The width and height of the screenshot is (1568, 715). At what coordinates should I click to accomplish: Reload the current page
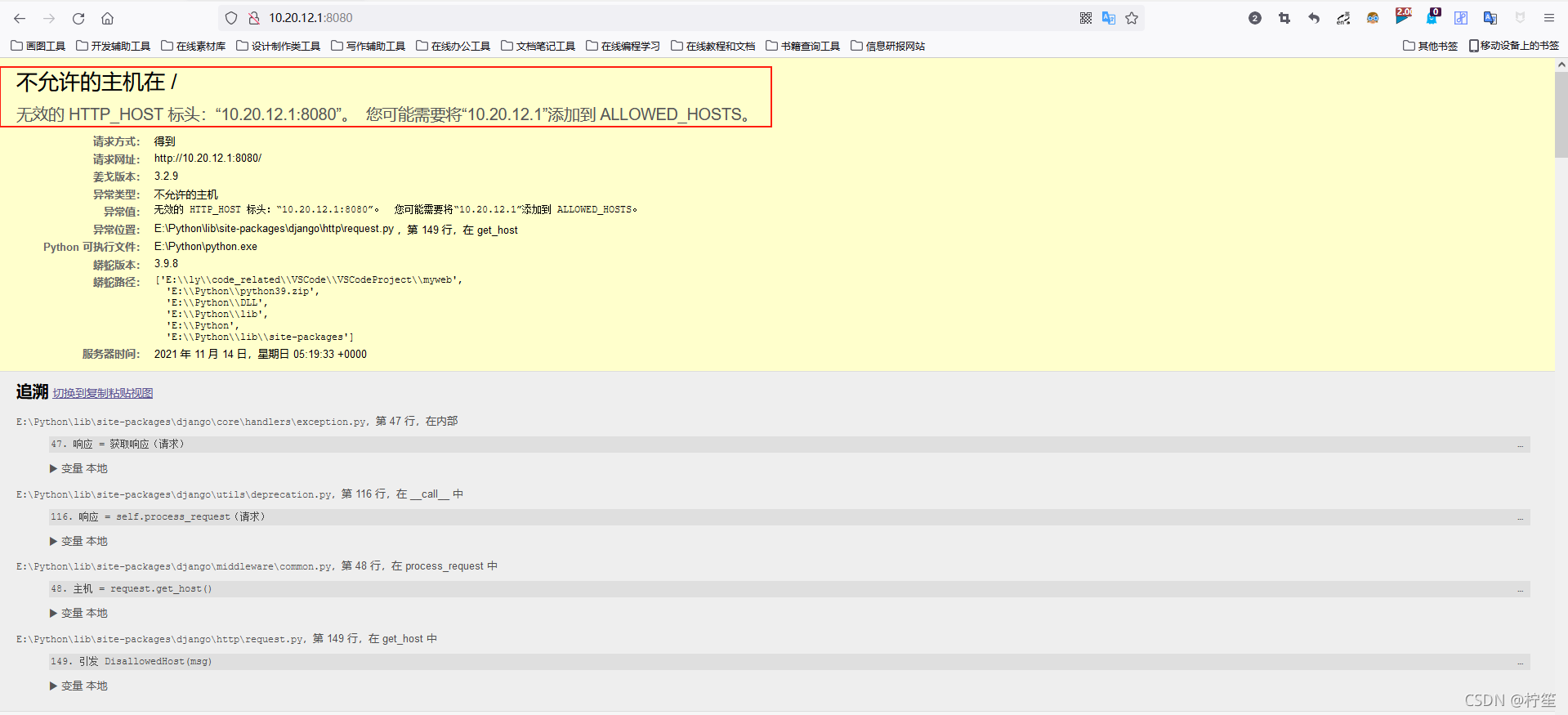tap(78, 18)
